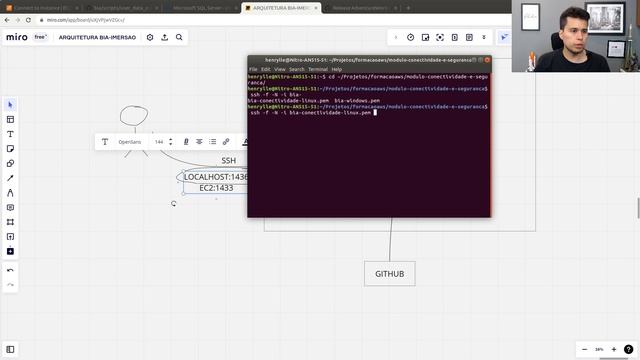Open the presentation mode icon
Screen dimensions: 640x360
coord(455,37)
